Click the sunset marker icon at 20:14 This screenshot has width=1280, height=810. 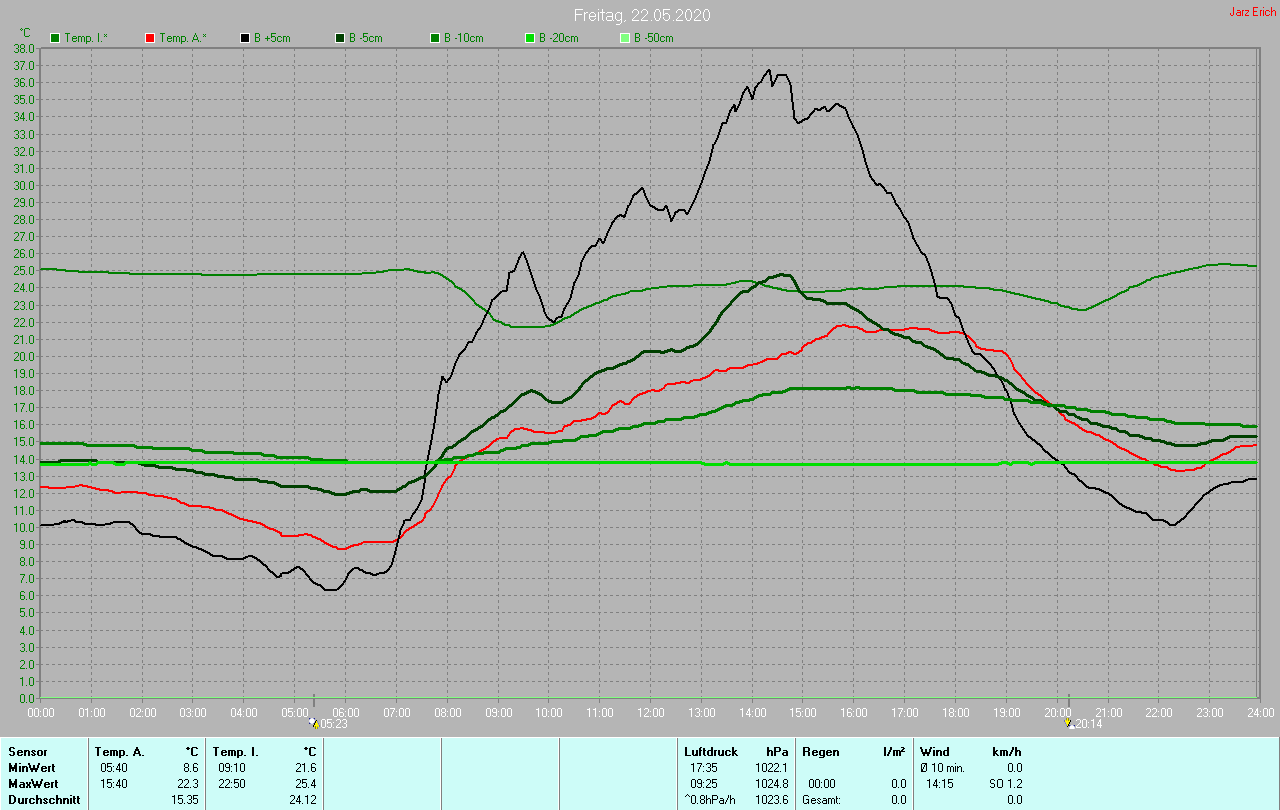coord(1069,723)
